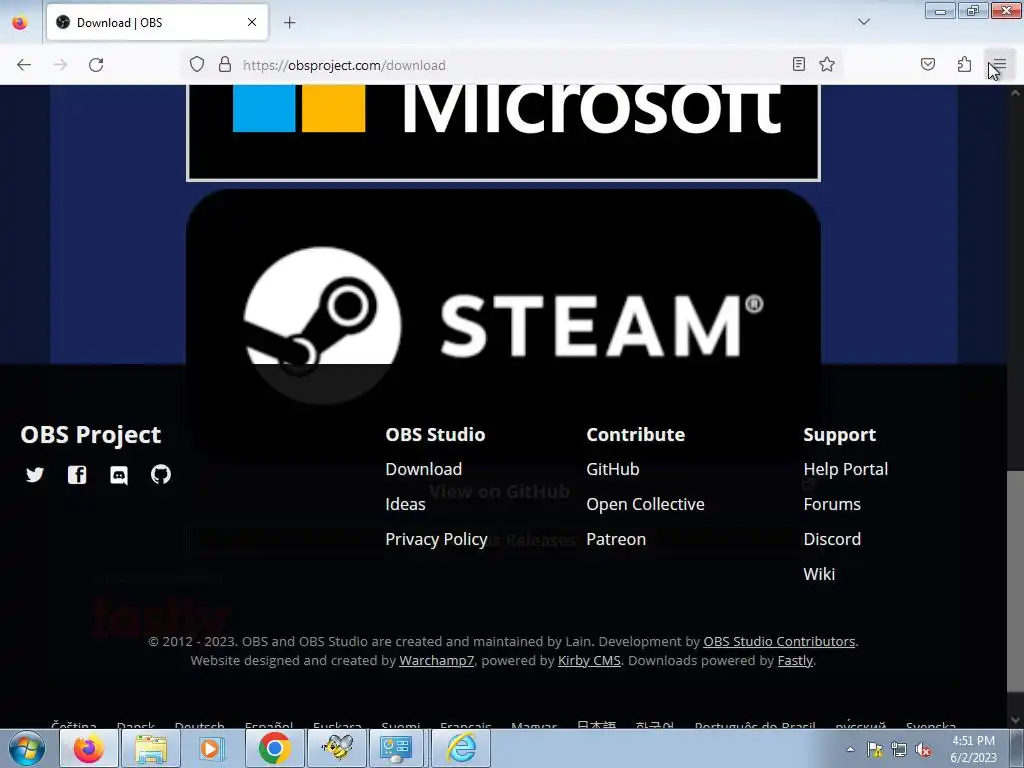1024x768 pixels.
Task: Open the Help Portal link
Action: click(846, 469)
